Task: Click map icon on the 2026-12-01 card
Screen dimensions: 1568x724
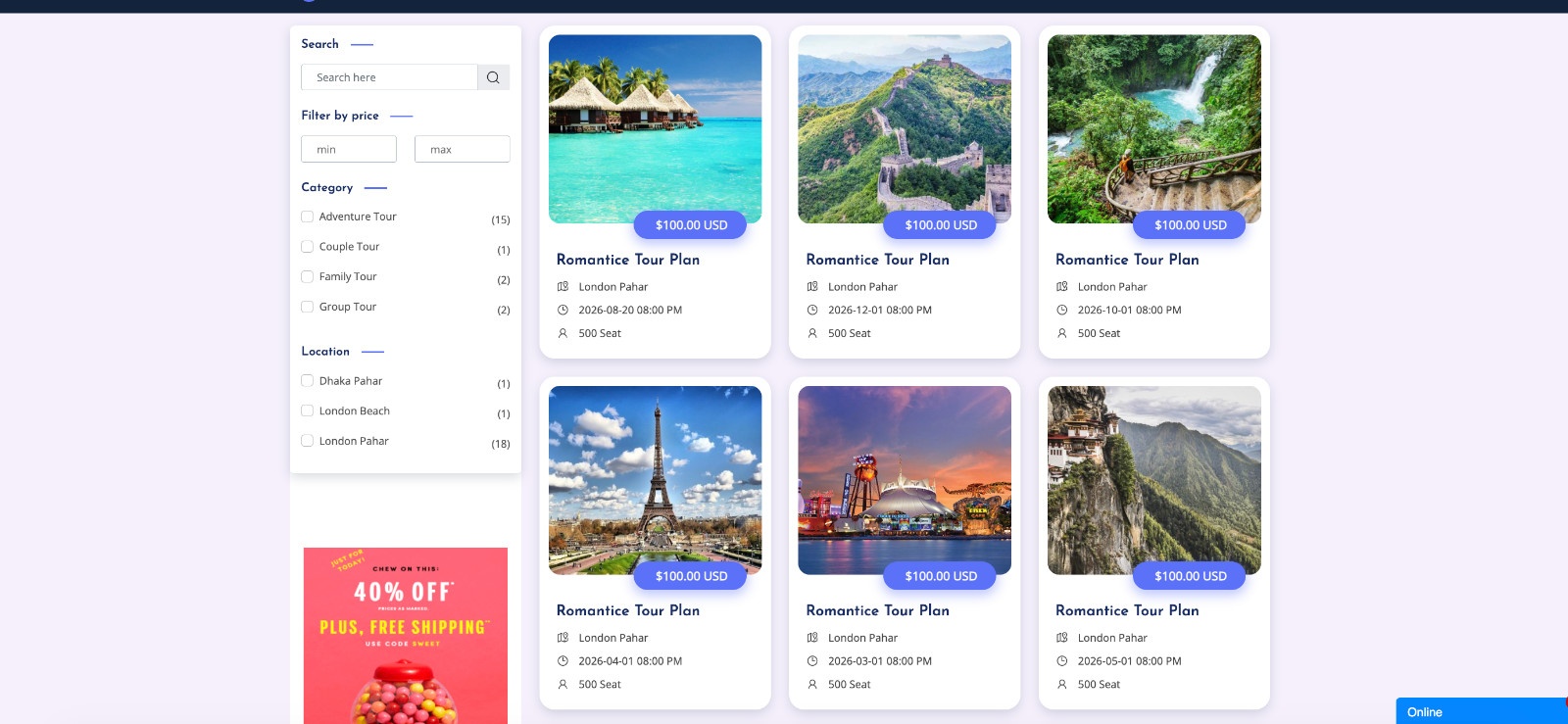Action: coord(812,286)
